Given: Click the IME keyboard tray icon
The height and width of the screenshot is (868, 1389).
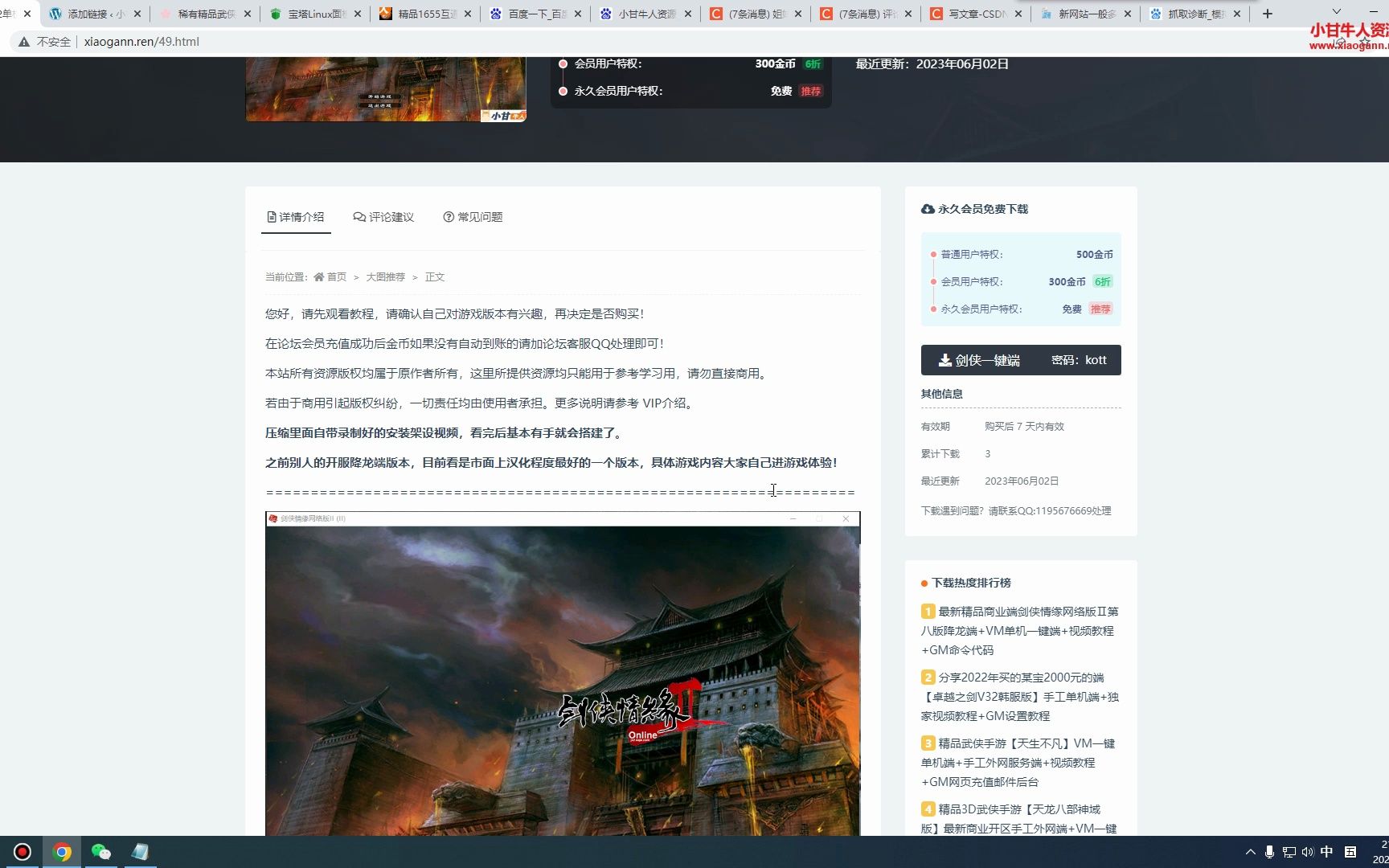Looking at the screenshot, I should pos(1350,852).
